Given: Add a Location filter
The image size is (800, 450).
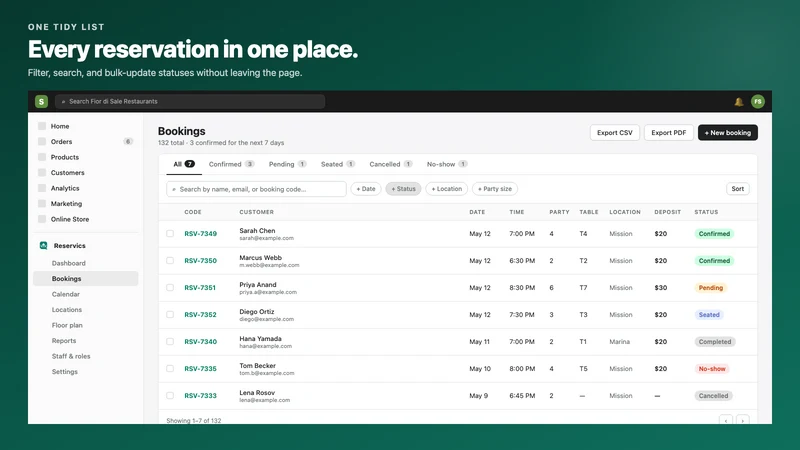Looking at the screenshot, I should pos(446,189).
